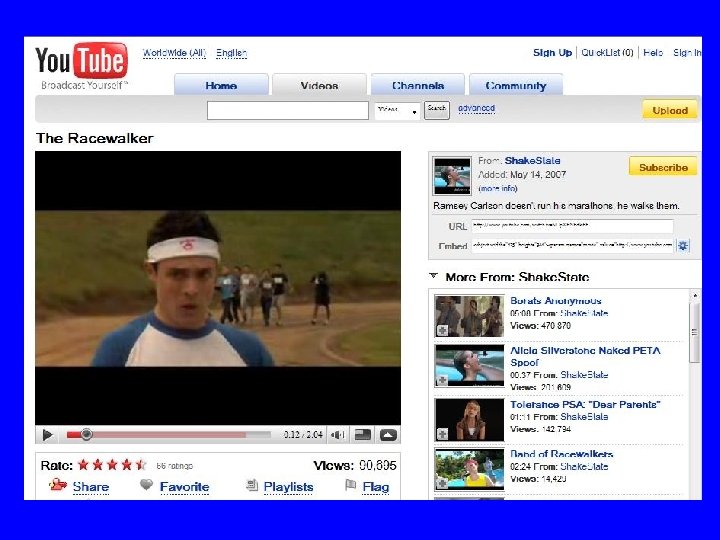Mute the video volume icon
This screenshot has width=720, height=540.
338,434
